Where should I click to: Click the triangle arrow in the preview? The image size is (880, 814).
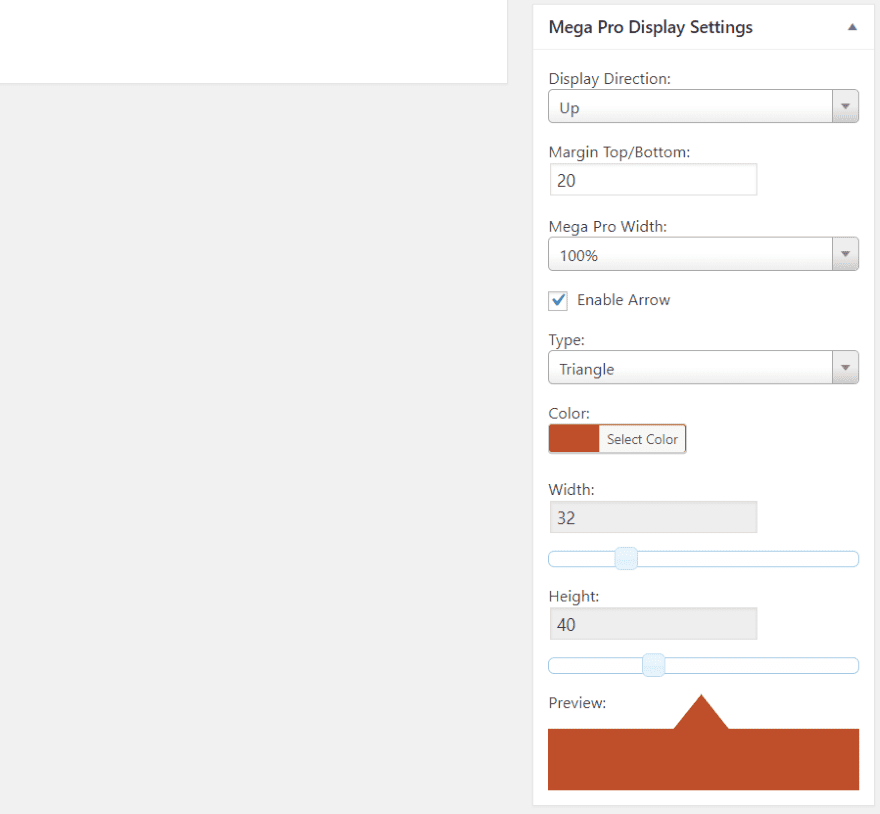(701, 715)
